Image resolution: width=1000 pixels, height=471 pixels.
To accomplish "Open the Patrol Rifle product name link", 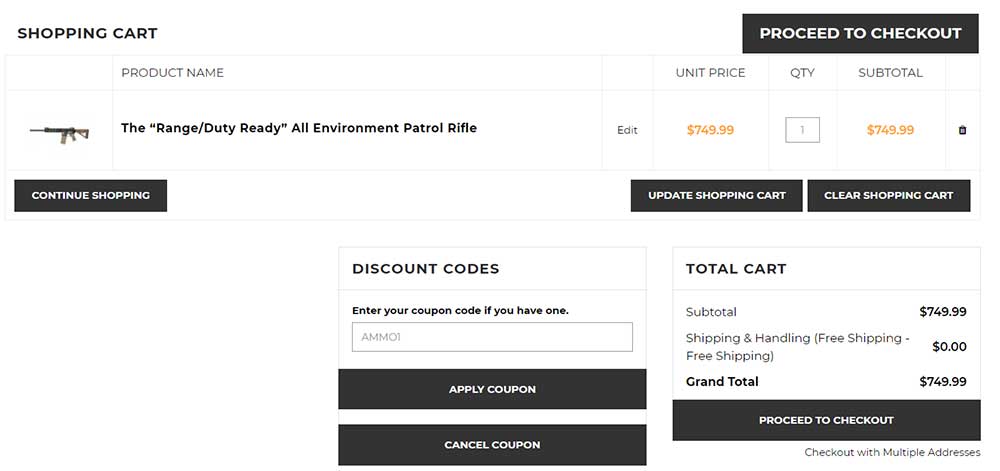I will pos(299,128).
